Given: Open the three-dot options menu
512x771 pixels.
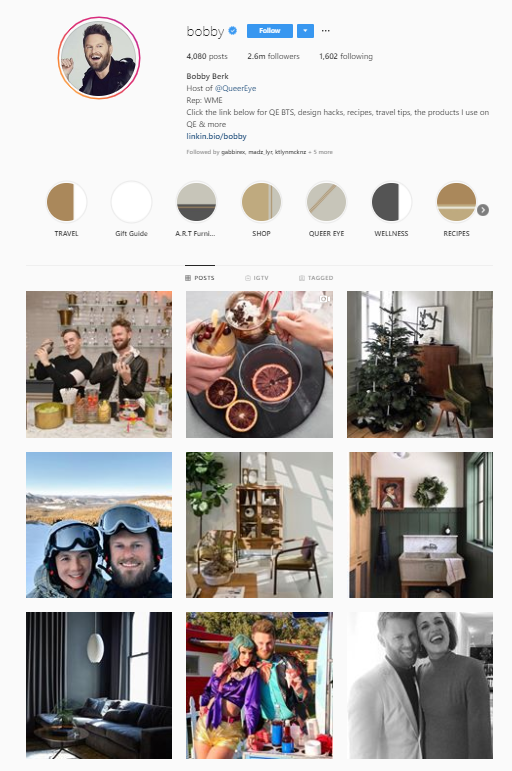Looking at the screenshot, I should pyautogui.click(x=326, y=30).
